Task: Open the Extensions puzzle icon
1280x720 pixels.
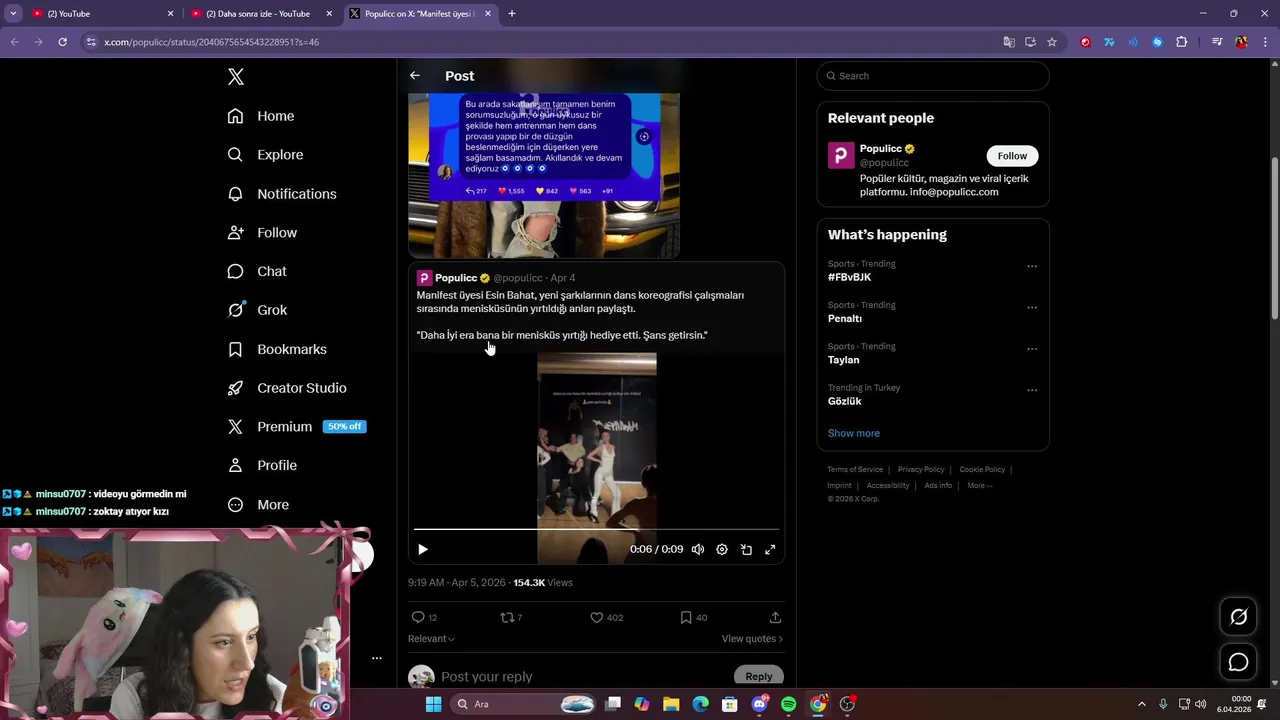Action: pos(1181,42)
